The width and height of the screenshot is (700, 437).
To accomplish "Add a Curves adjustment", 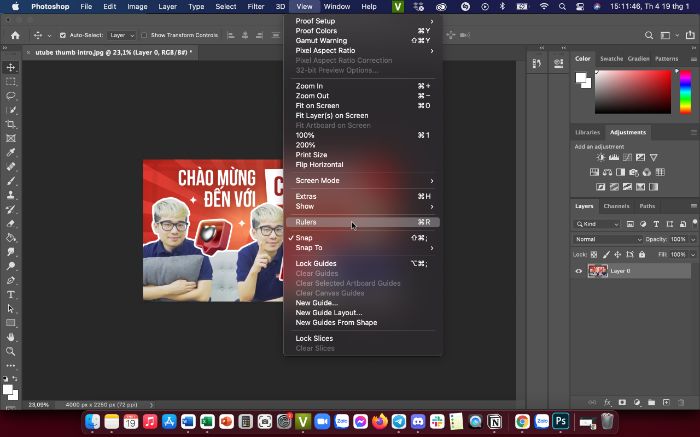I will (627, 158).
